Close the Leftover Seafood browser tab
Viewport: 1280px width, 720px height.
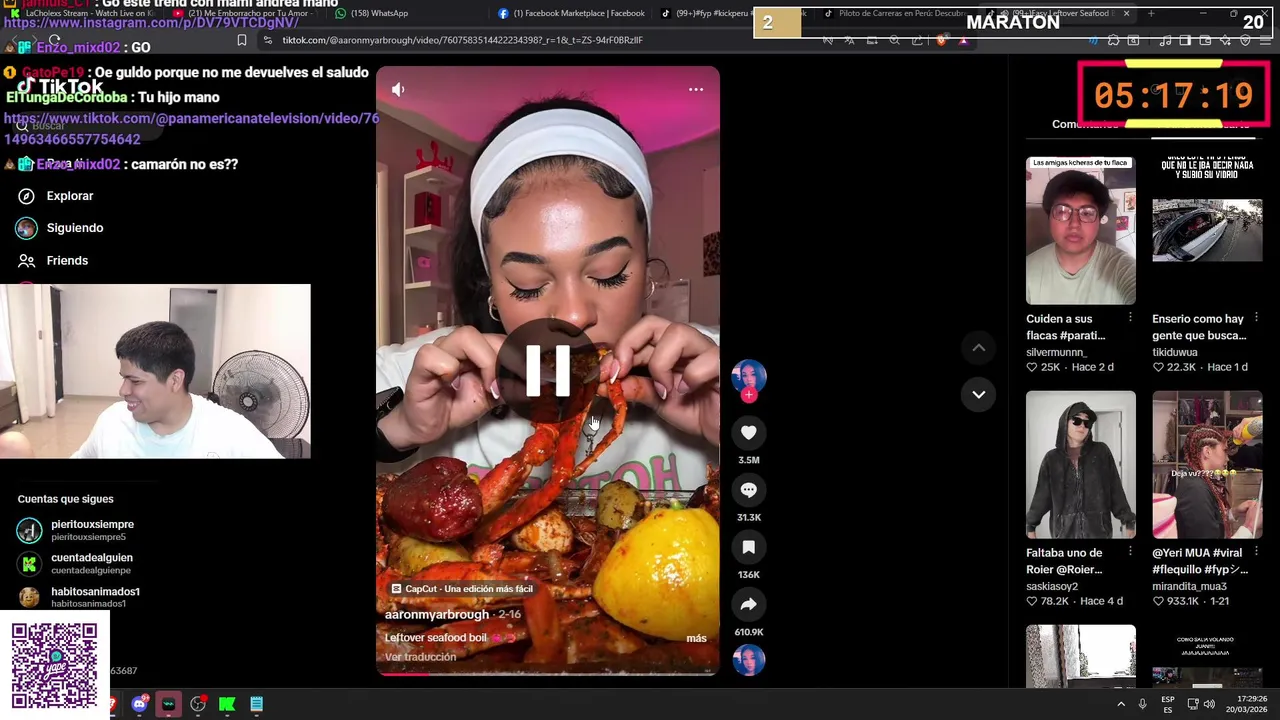pos(1126,13)
